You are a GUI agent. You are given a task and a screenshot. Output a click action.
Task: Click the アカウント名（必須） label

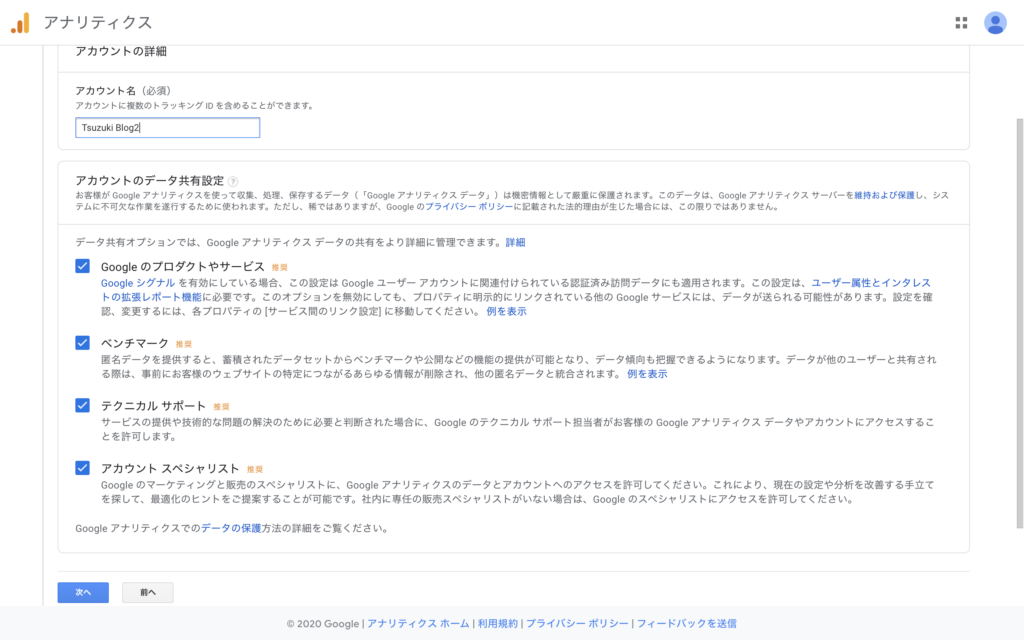click(123, 91)
